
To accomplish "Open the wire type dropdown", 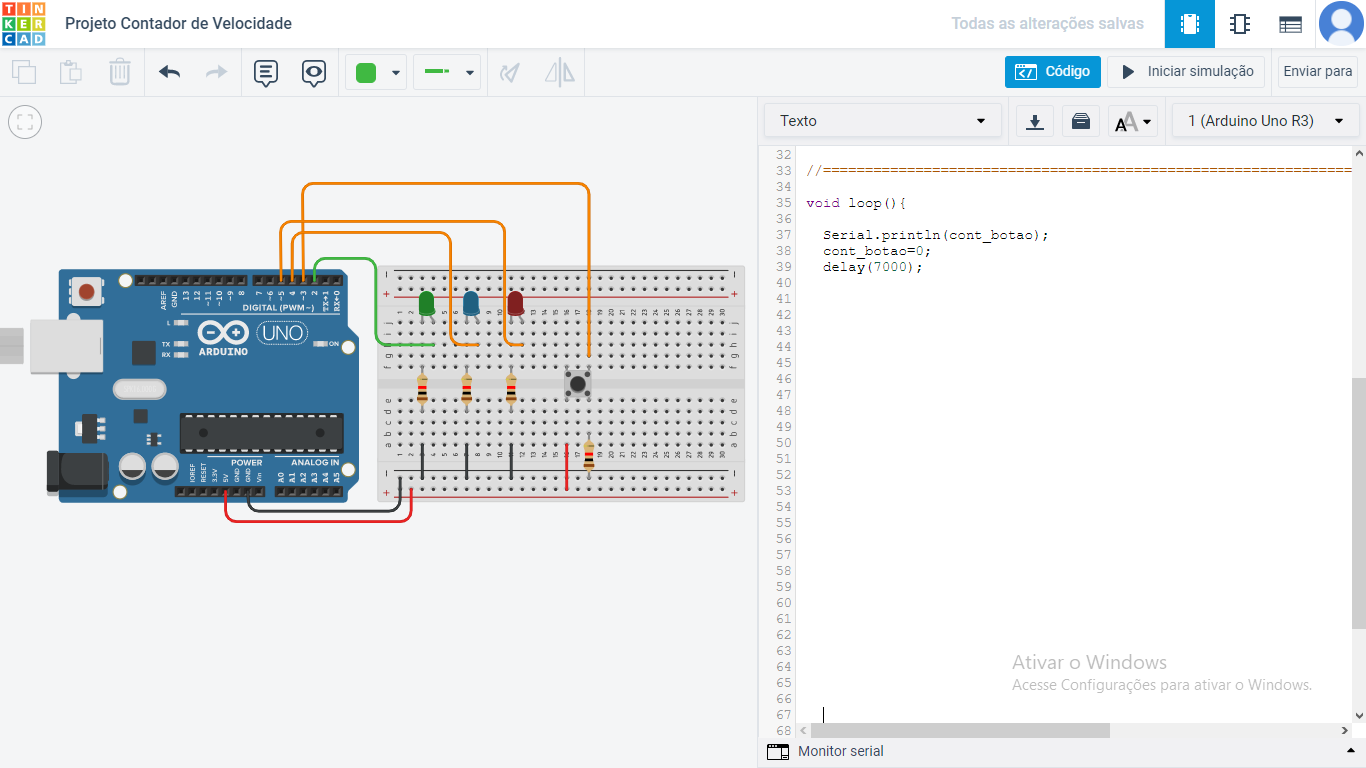I will 447,72.
